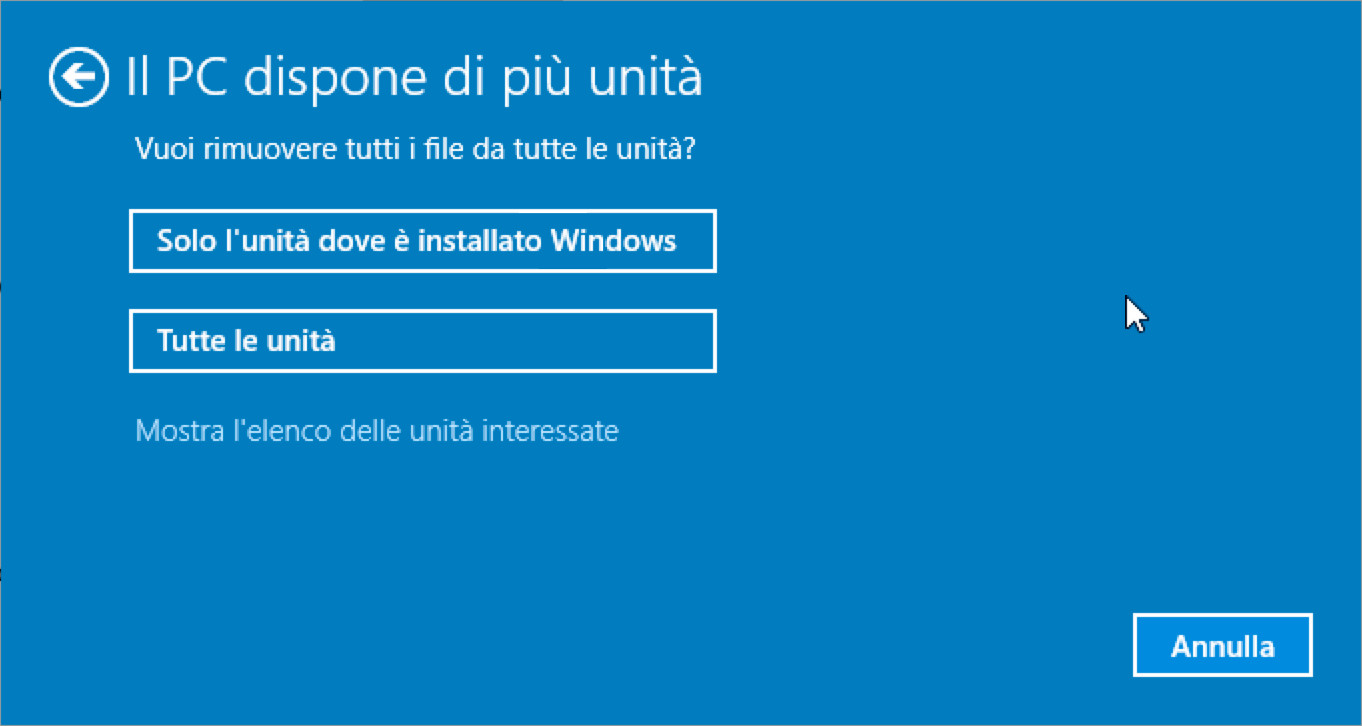Click the "Il PC dispone di più unità" heading
Viewport: 1362px width, 726px height.
point(414,78)
